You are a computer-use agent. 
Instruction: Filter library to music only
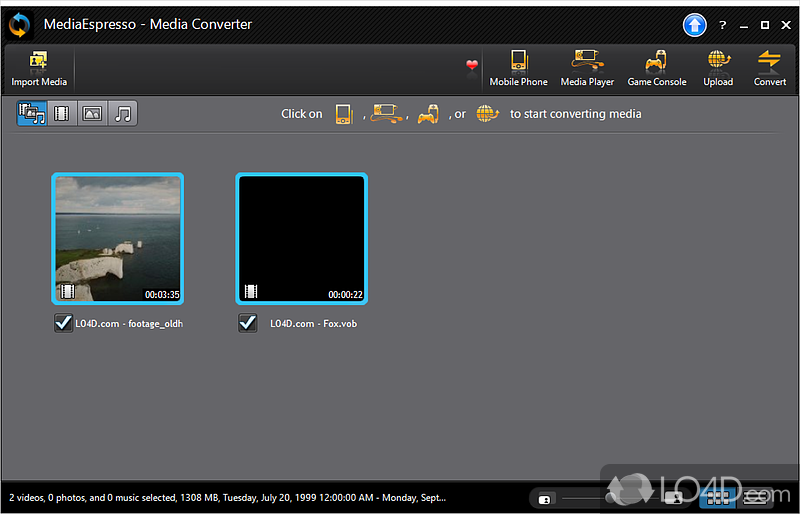click(x=122, y=113)
